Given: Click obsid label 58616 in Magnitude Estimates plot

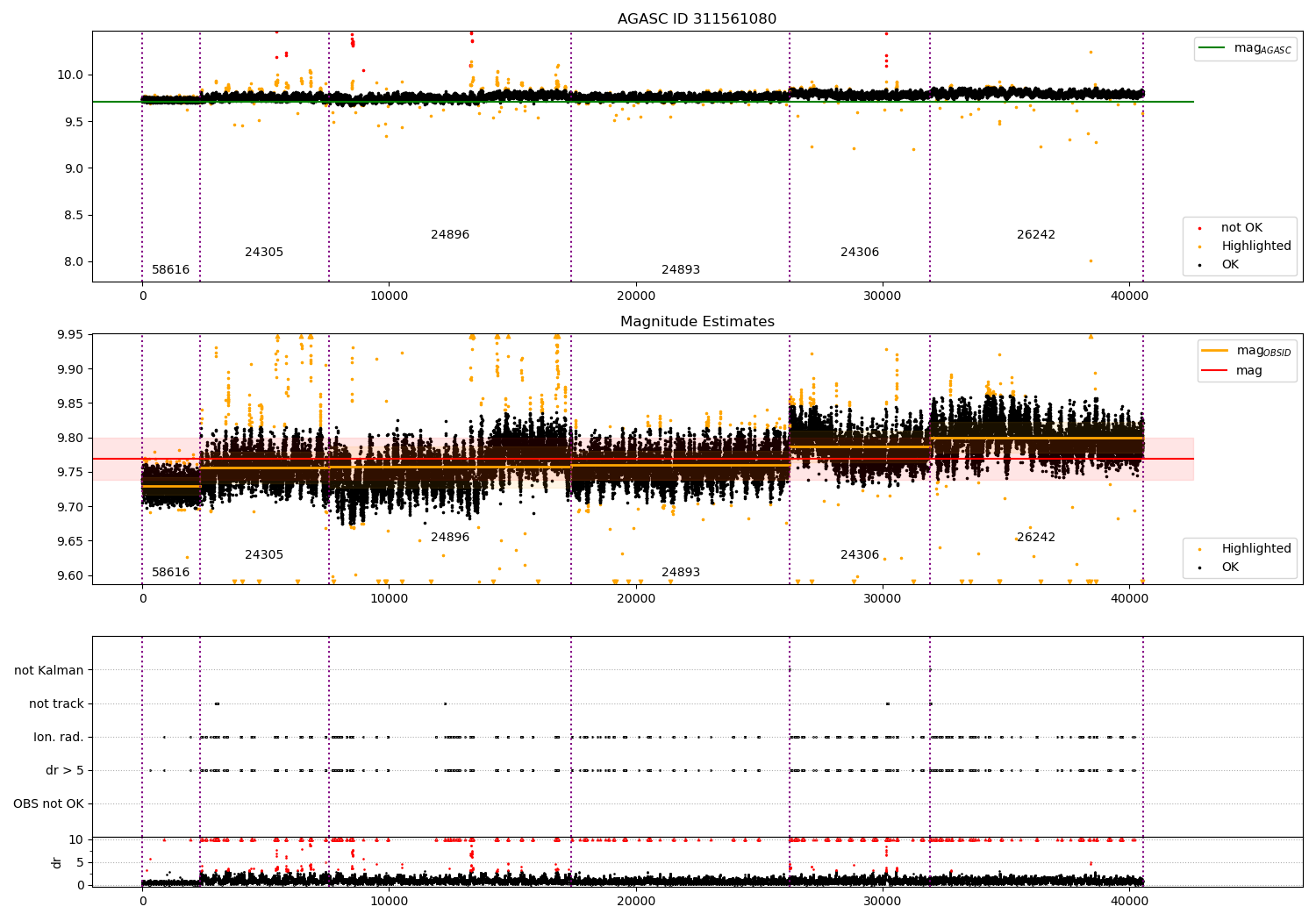Looking at the screenshot, I should pos(170,572).
